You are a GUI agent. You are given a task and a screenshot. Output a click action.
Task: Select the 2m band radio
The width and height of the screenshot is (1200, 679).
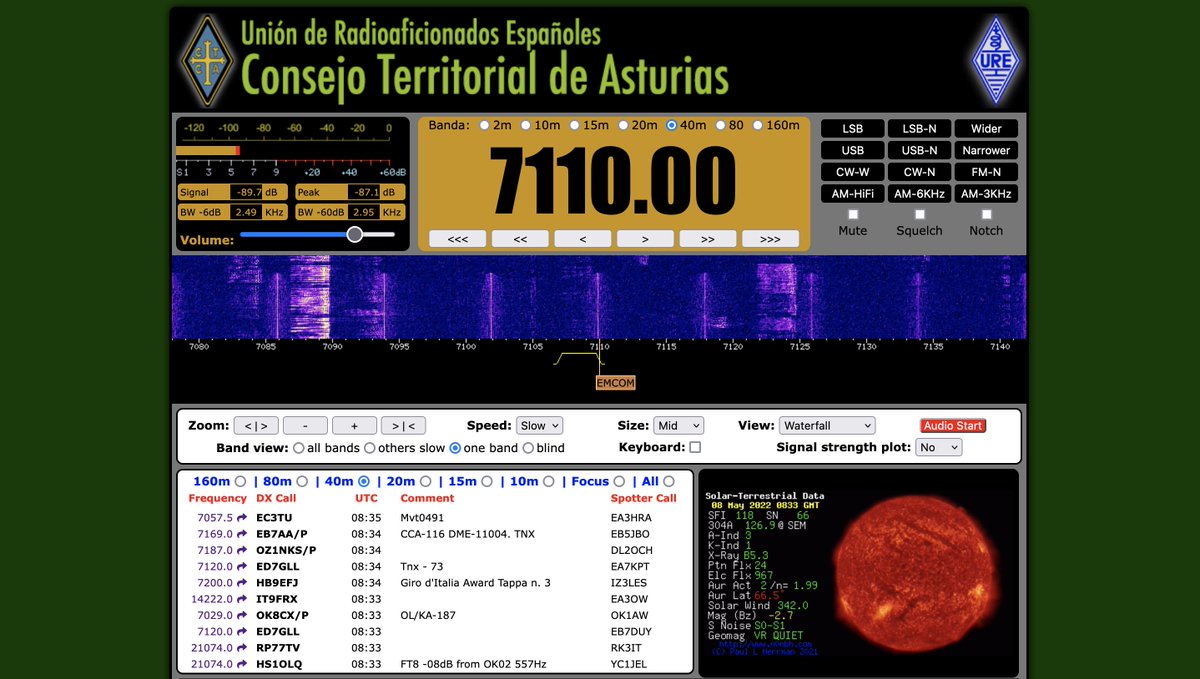[485, 125]
